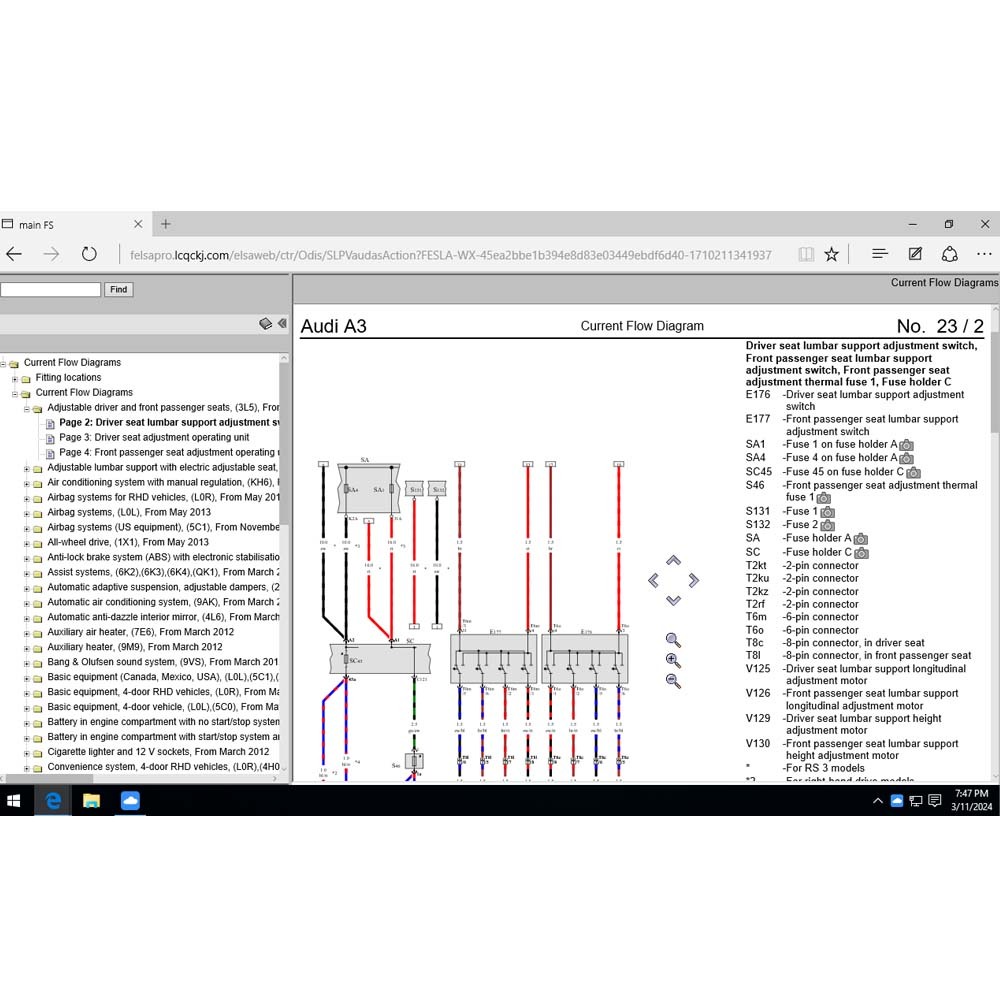Open Page 2: Driver seat lumbar support adjustment

click(x=169, y=422)
